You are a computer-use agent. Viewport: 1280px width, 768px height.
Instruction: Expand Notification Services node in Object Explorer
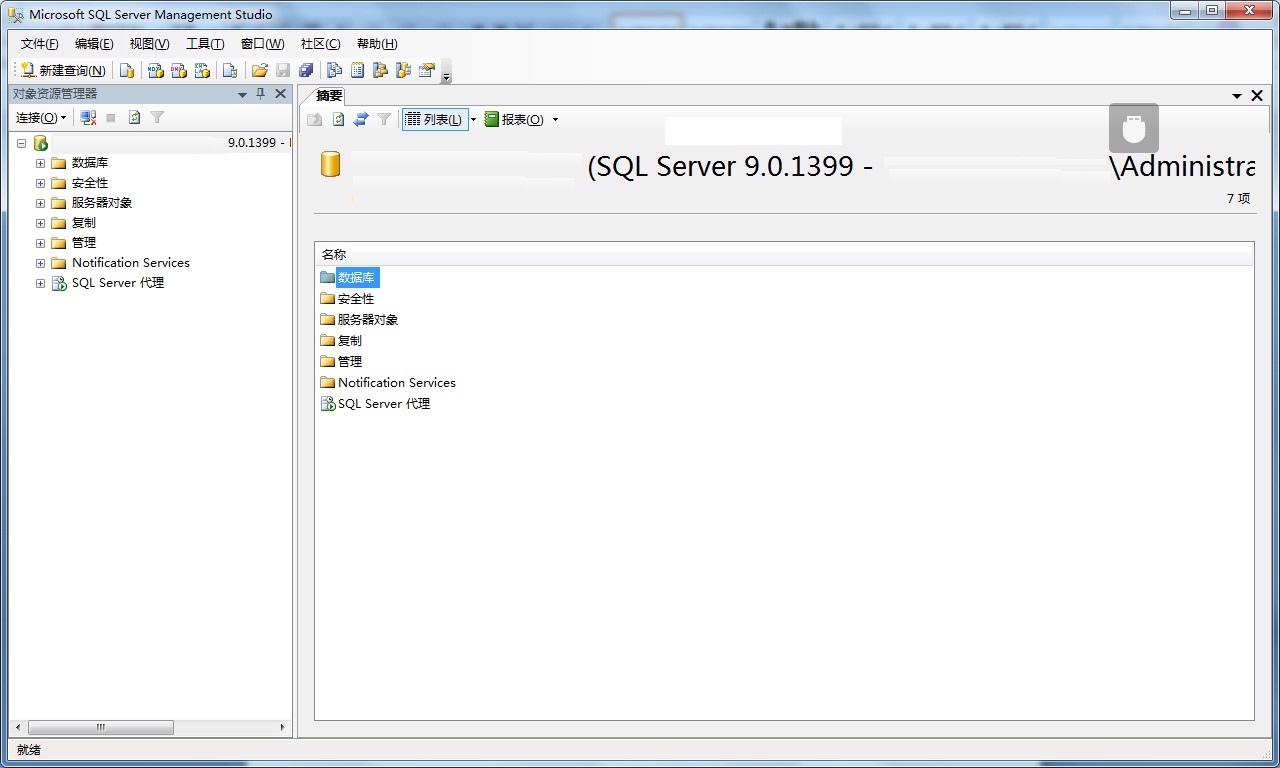(x=40, y=263)
